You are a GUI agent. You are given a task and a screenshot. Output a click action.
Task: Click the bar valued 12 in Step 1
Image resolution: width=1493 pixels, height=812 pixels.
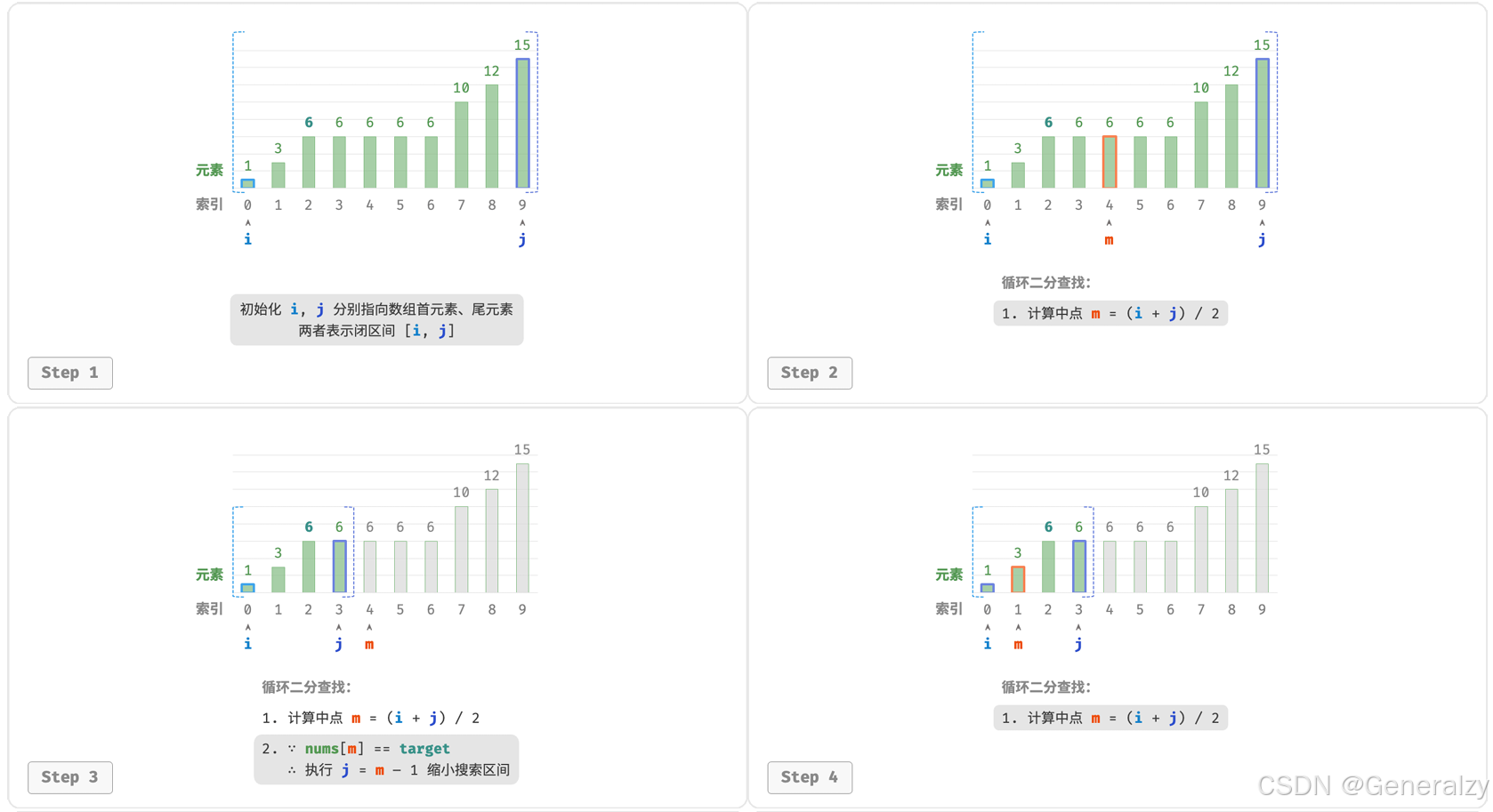[492, 136]
